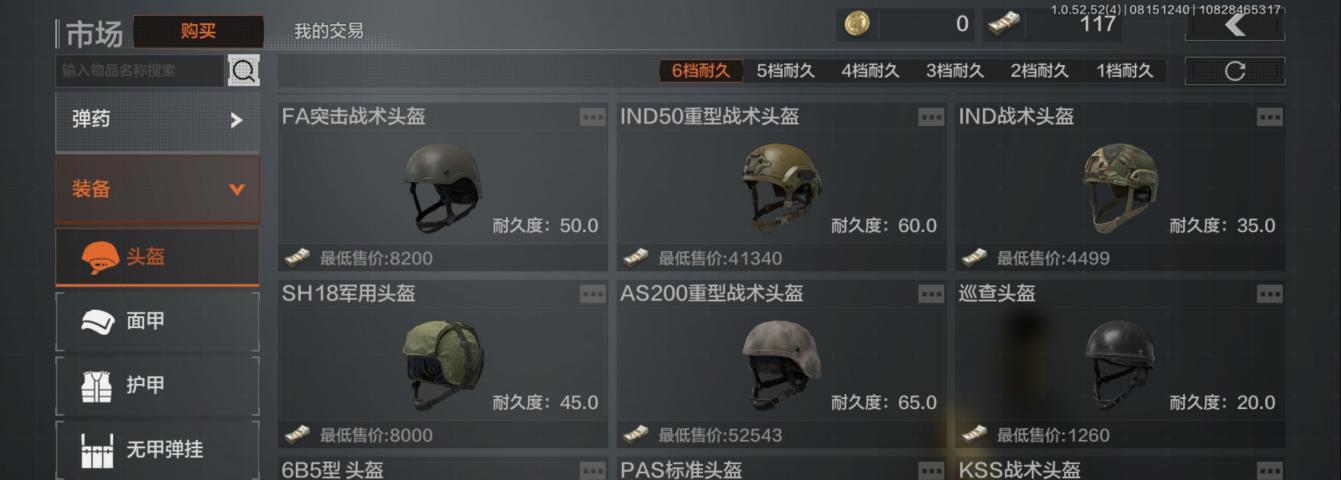Click the item name search field
Image resolution: width=1341 pixels, height=480 pixels.
coord(140,70)
